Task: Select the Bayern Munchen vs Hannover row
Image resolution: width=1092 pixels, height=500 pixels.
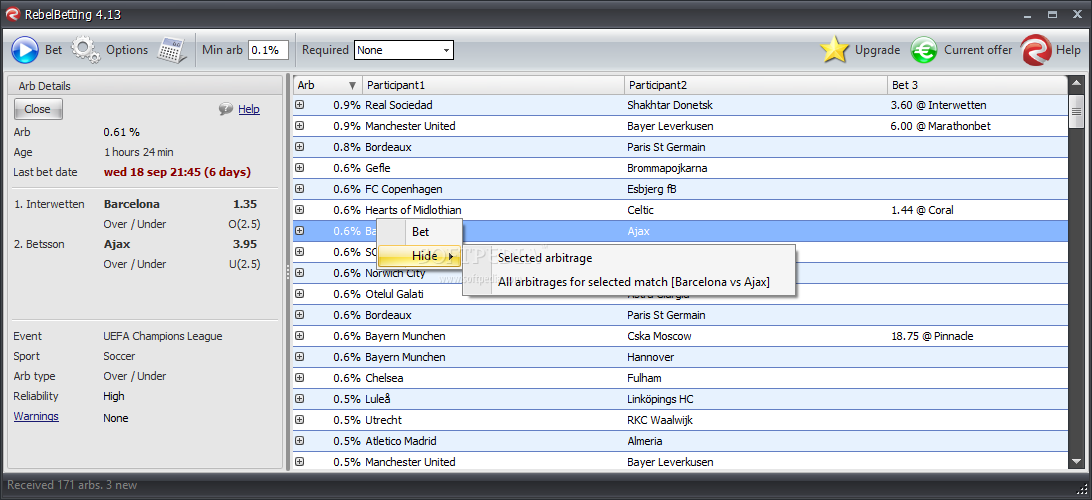Action: click(680, 357)
